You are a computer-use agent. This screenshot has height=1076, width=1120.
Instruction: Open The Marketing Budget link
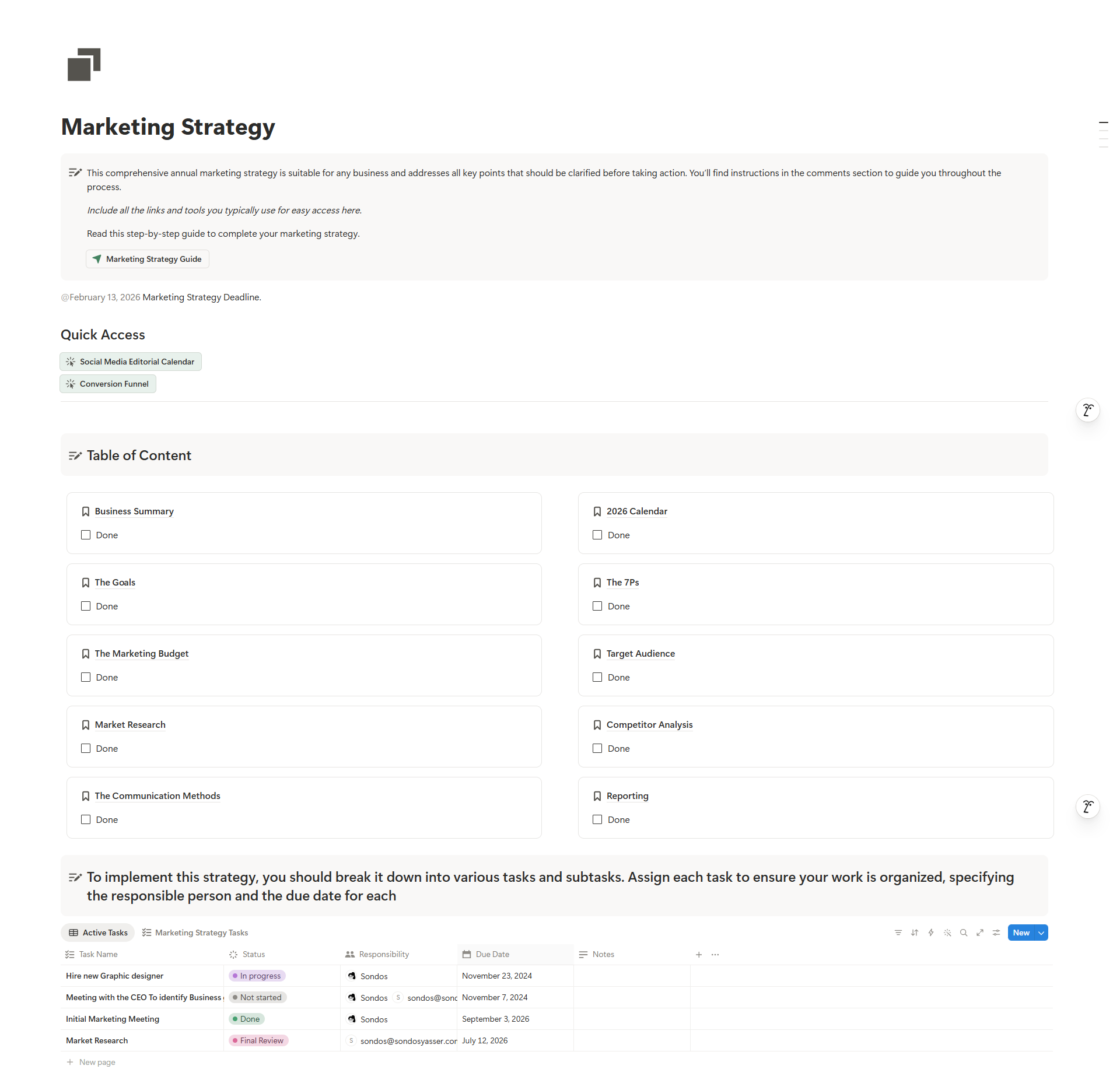pos(142,654)
